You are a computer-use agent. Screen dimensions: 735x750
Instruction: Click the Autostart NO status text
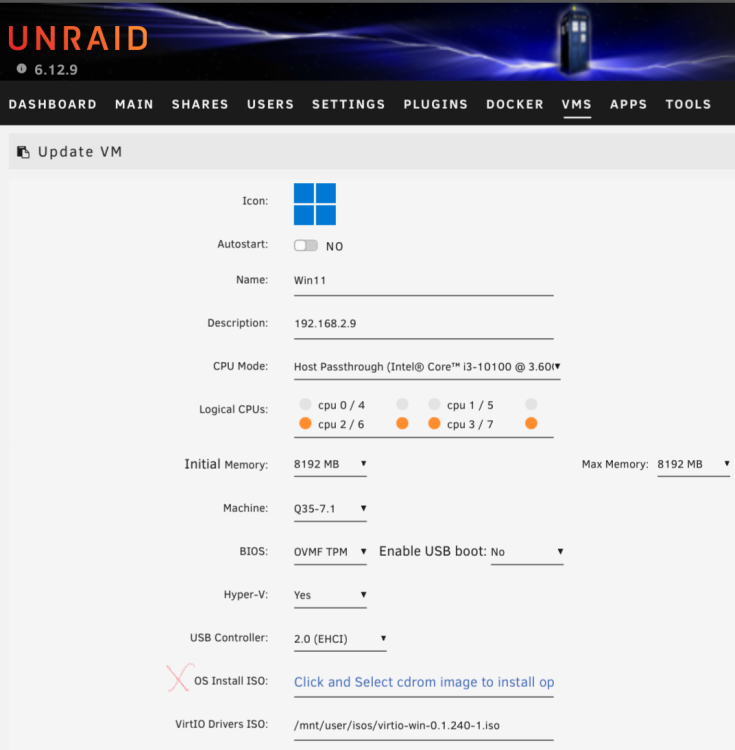(x=334, y=246)
